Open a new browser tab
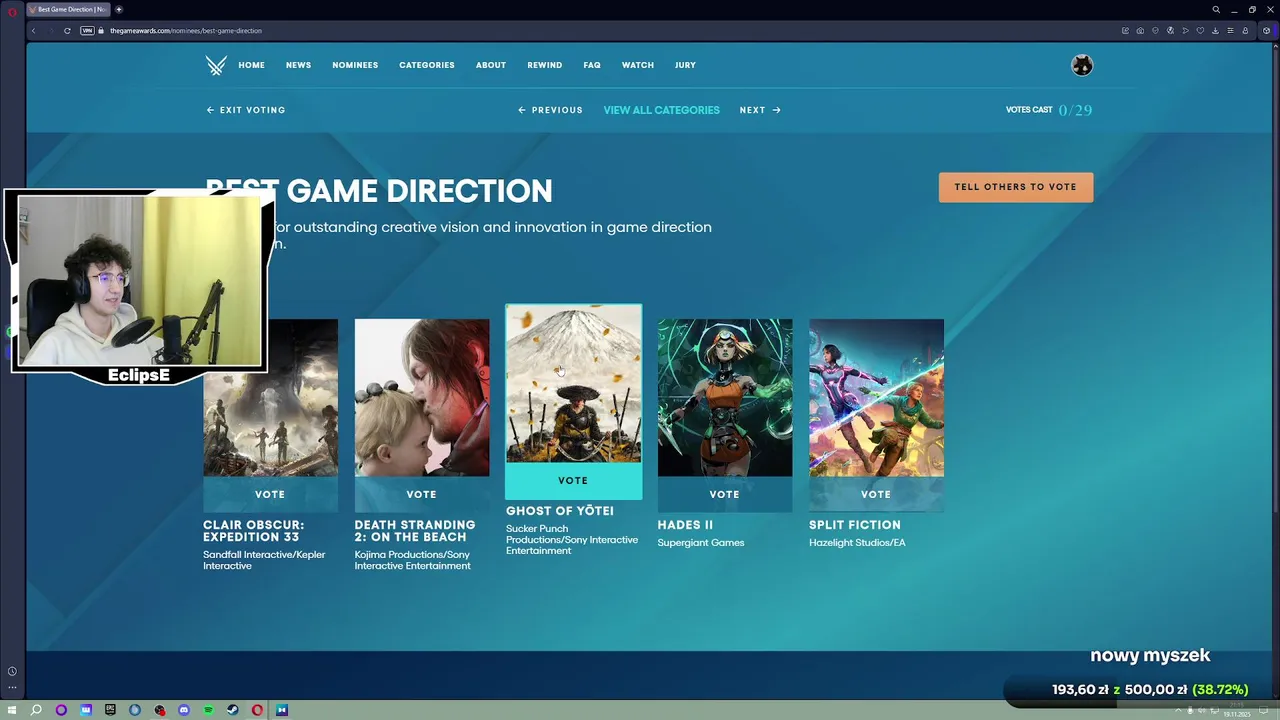The height and width of the screenshot is (720, 1280). 119,9
